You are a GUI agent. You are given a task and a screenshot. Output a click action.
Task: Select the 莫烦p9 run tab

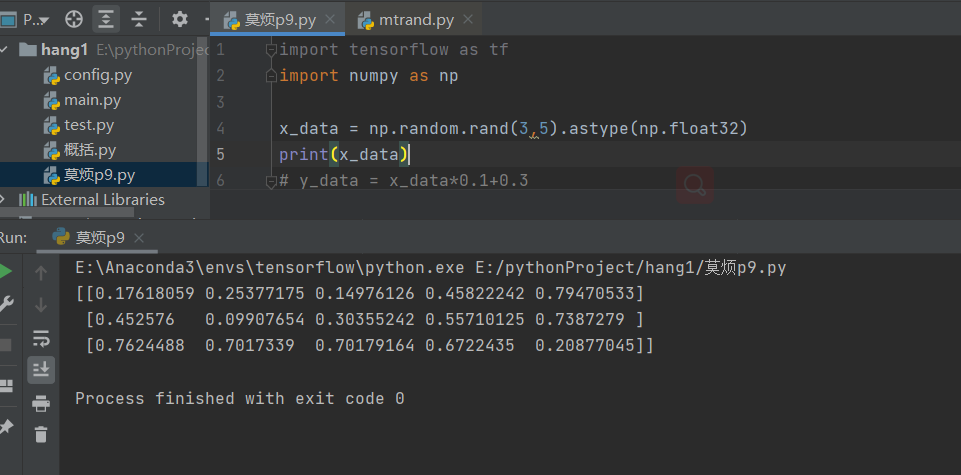click(100, 238)
